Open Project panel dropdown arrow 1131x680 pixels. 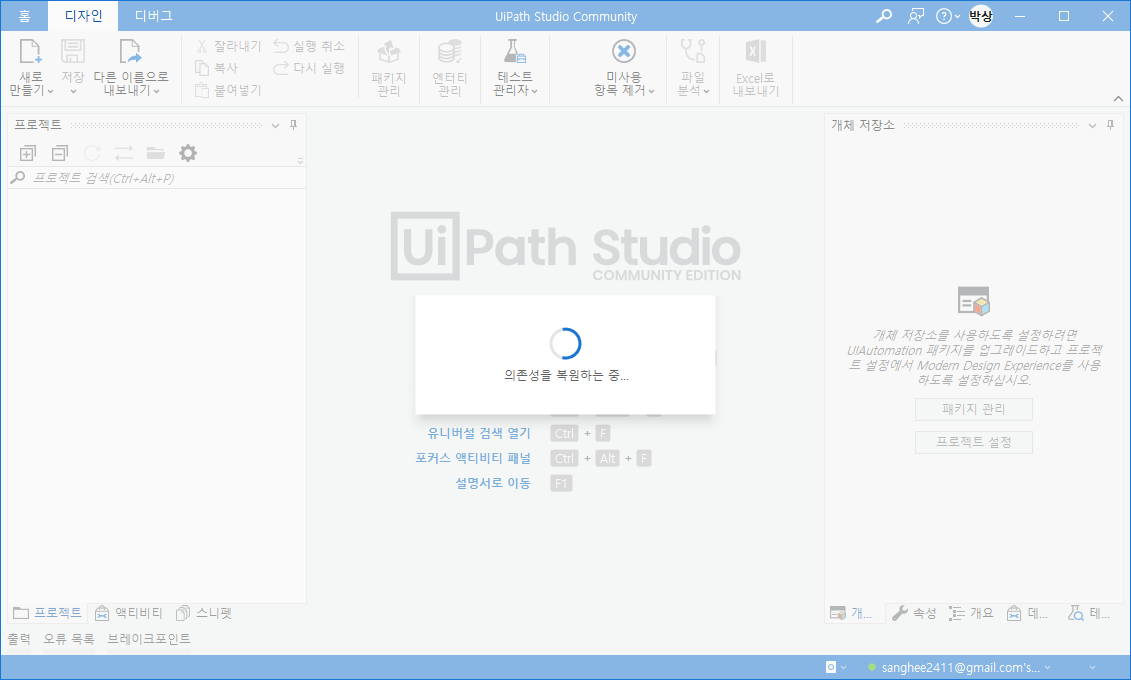(276, 125)
